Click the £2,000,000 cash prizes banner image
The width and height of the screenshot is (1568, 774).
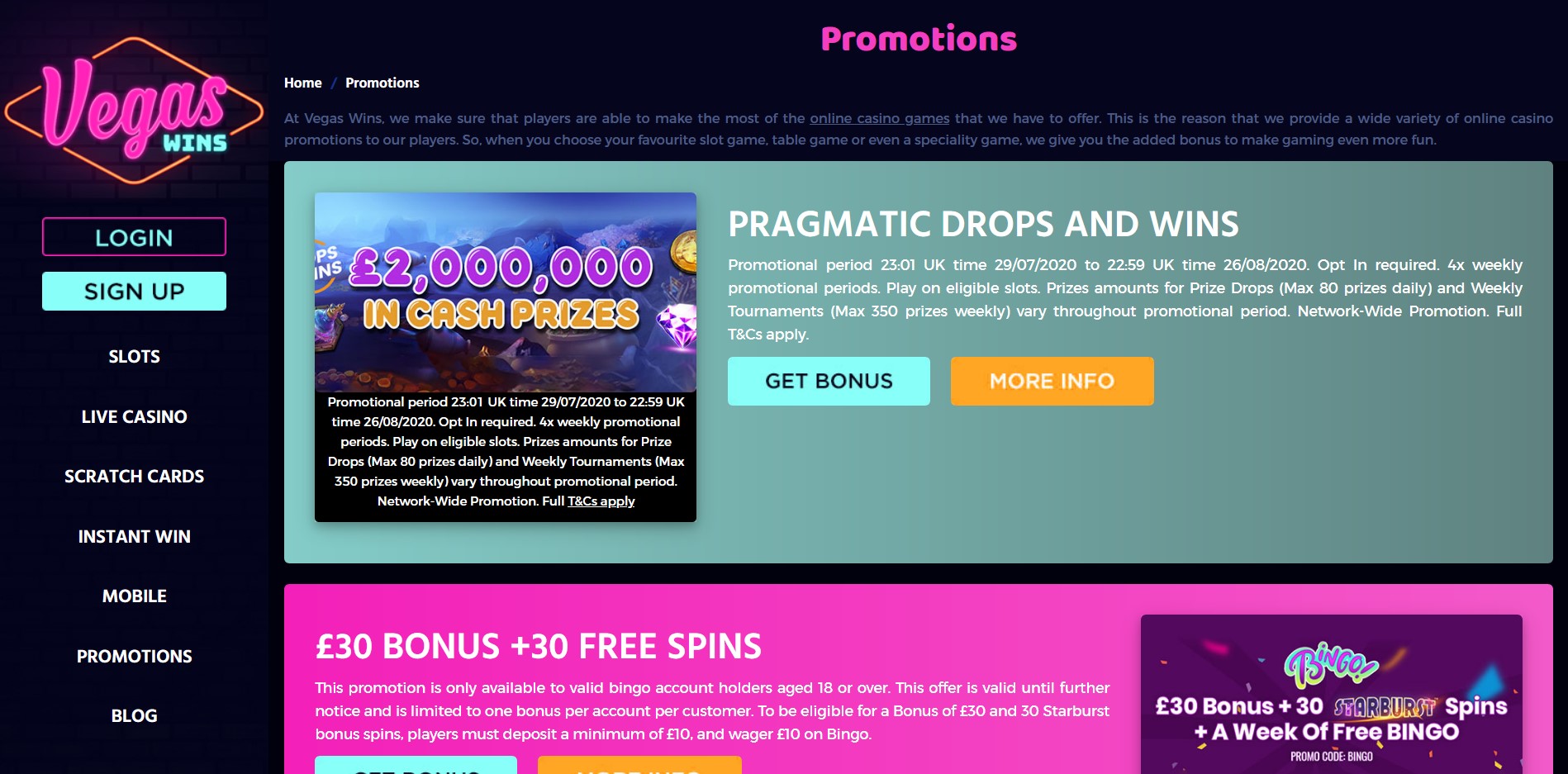coord(506,292)
